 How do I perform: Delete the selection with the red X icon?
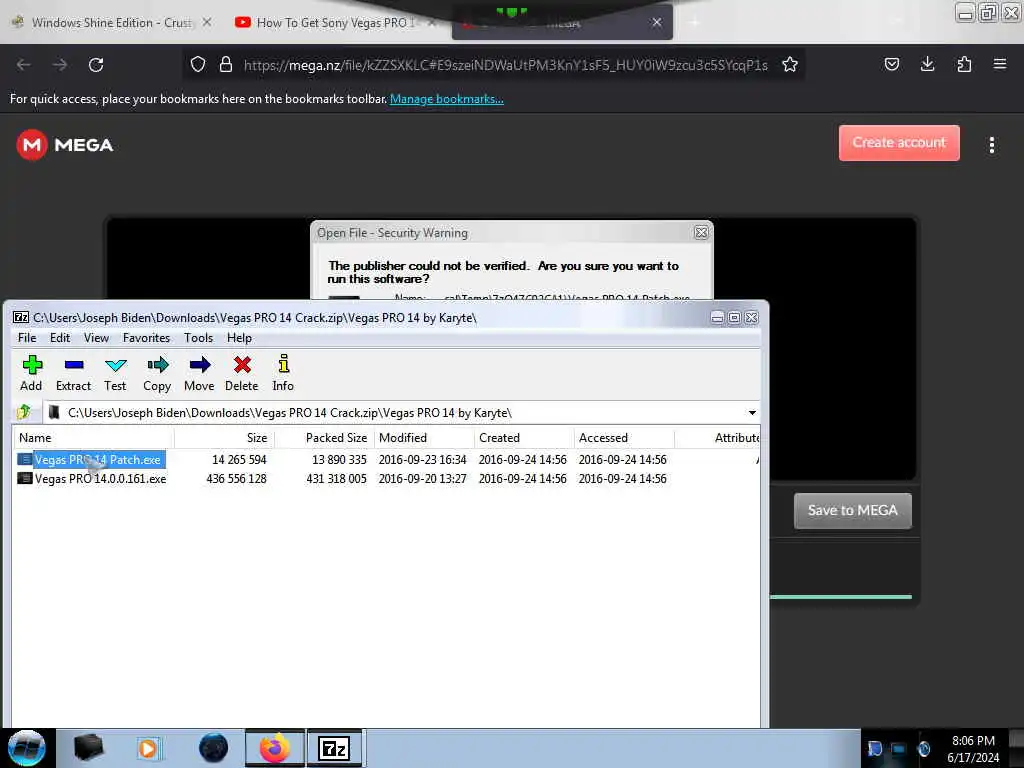[x=242, y=373]
